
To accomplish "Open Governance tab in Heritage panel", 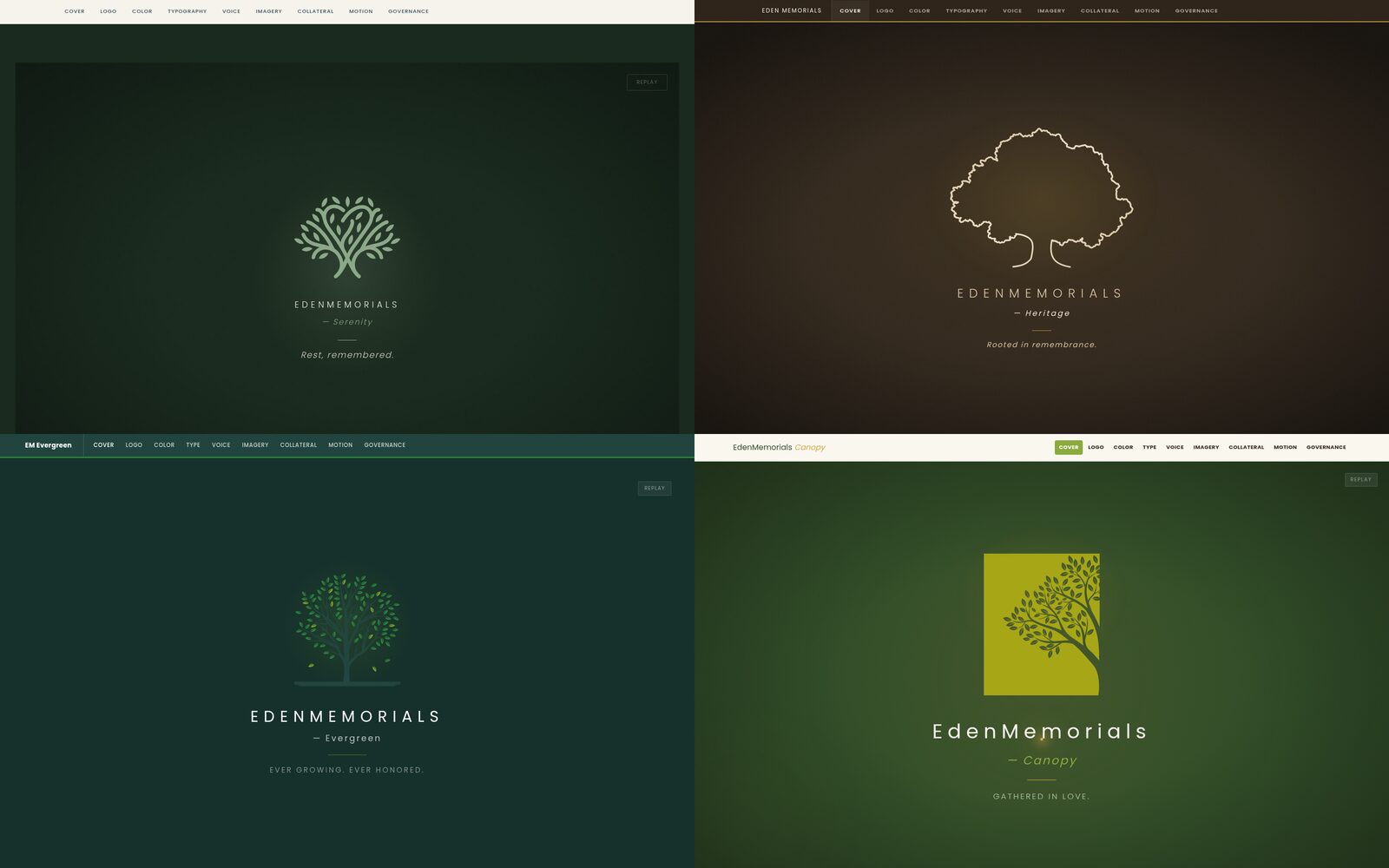I will (1196, 10).
